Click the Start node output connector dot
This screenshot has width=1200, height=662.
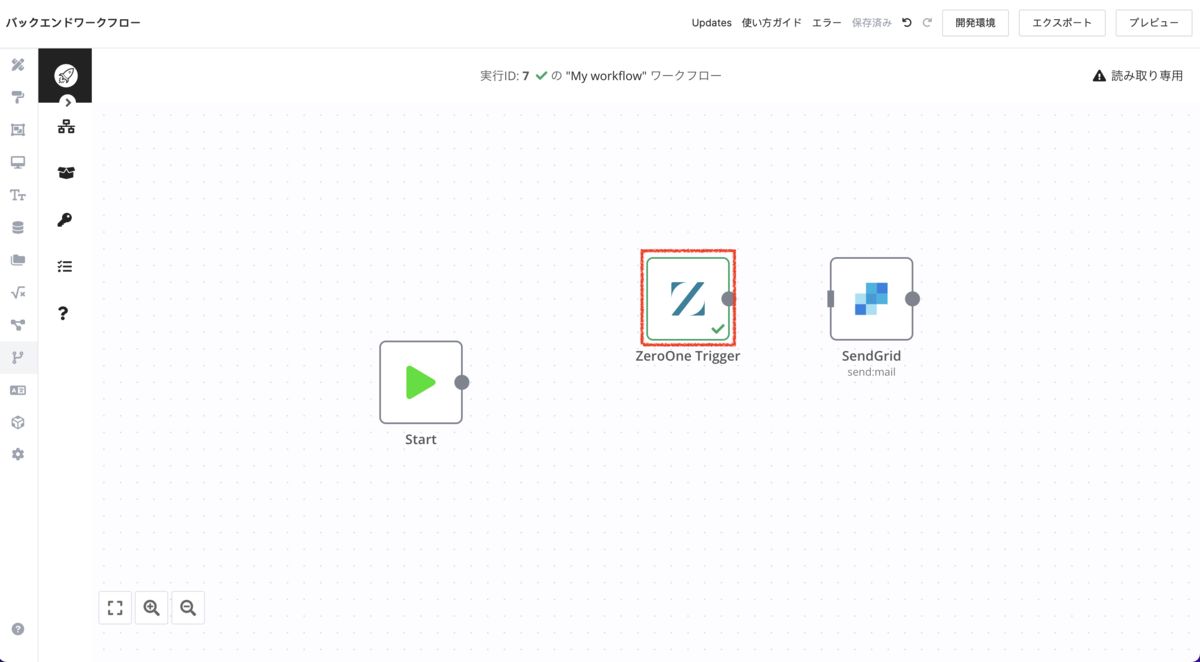coord(462,382)
